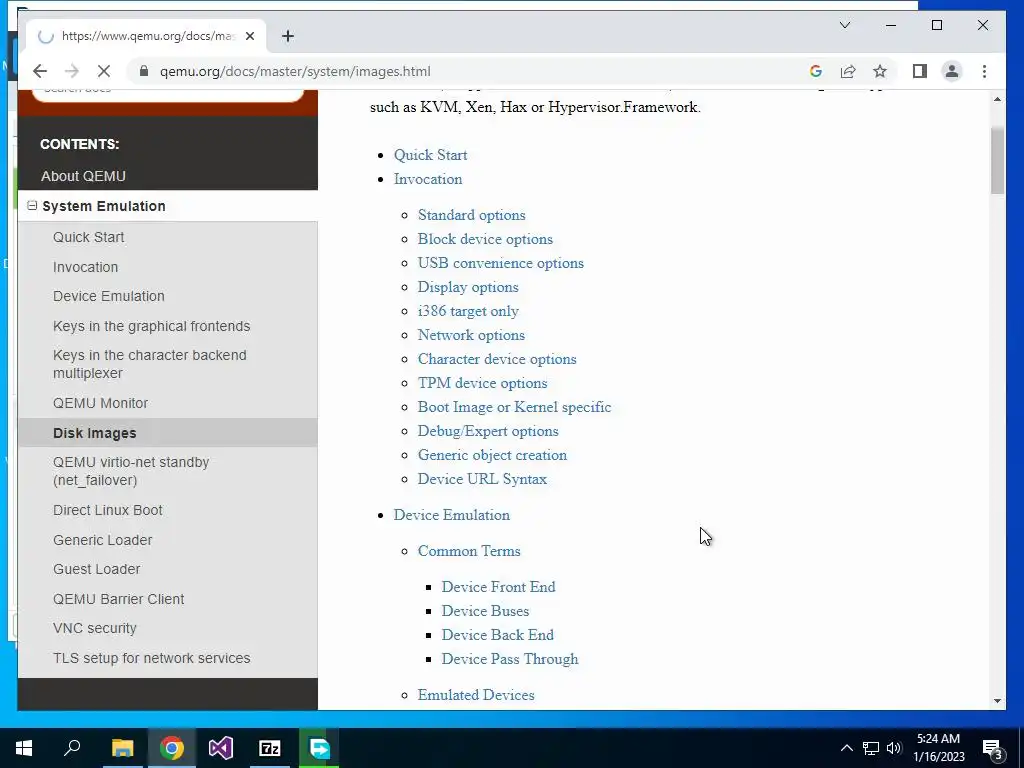Screen dimensions: 1024x768
Task: Open the Device Back End link
Action: (498, 635)
